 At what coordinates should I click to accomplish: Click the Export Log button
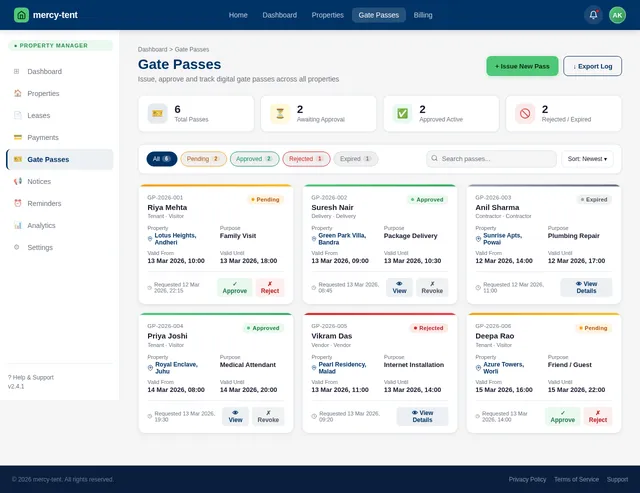tap(593, 66)
